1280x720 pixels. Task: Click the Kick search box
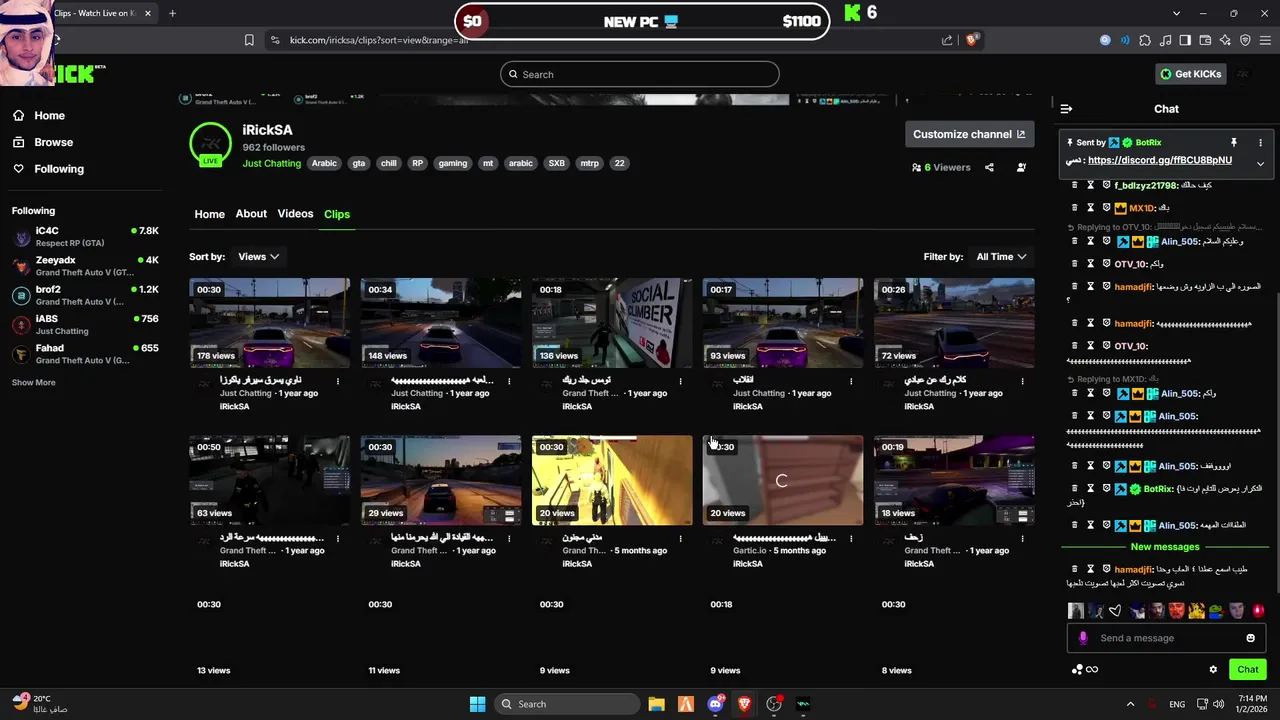click(x=640, y=74)
